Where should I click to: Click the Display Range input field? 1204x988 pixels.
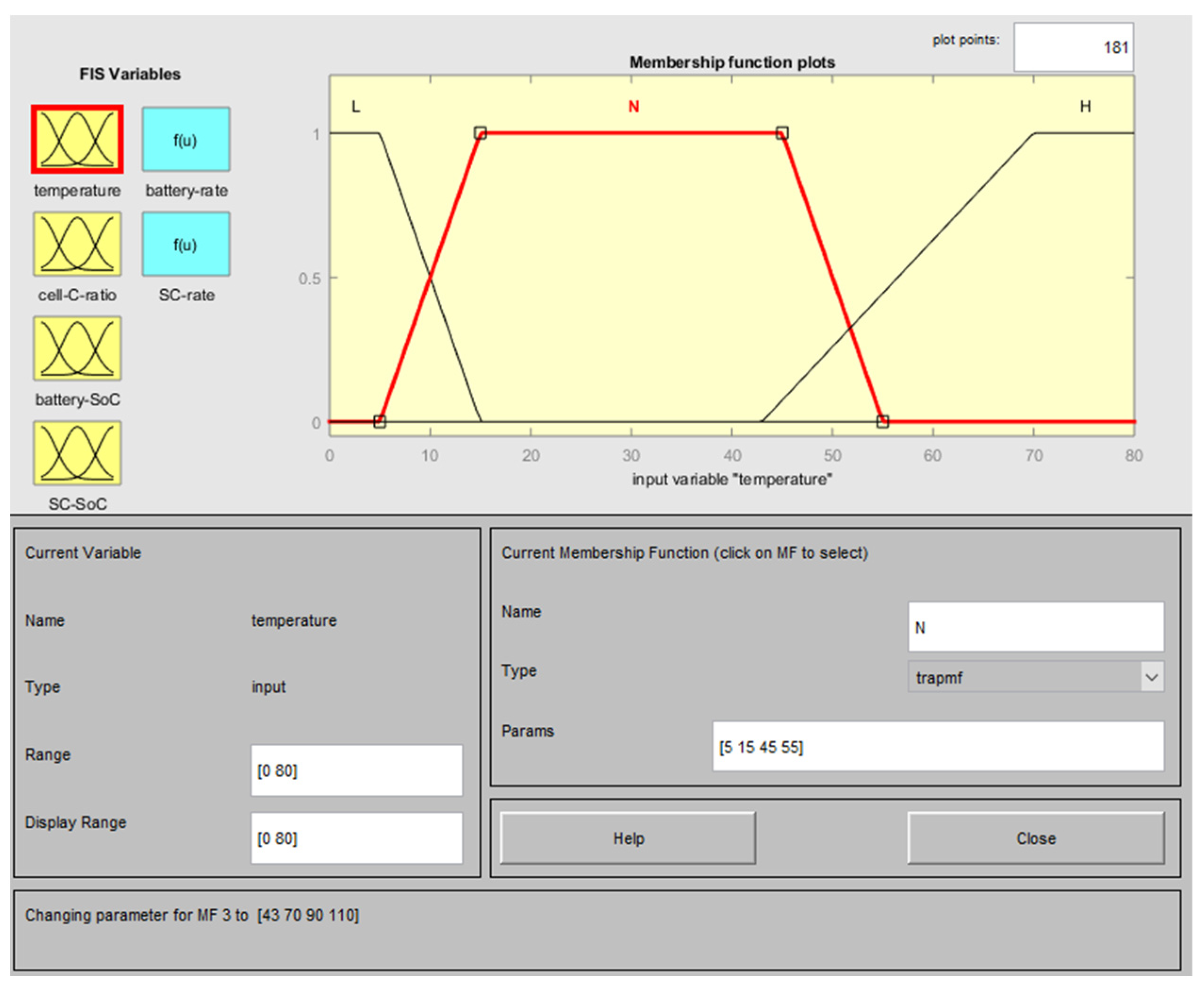356,838
